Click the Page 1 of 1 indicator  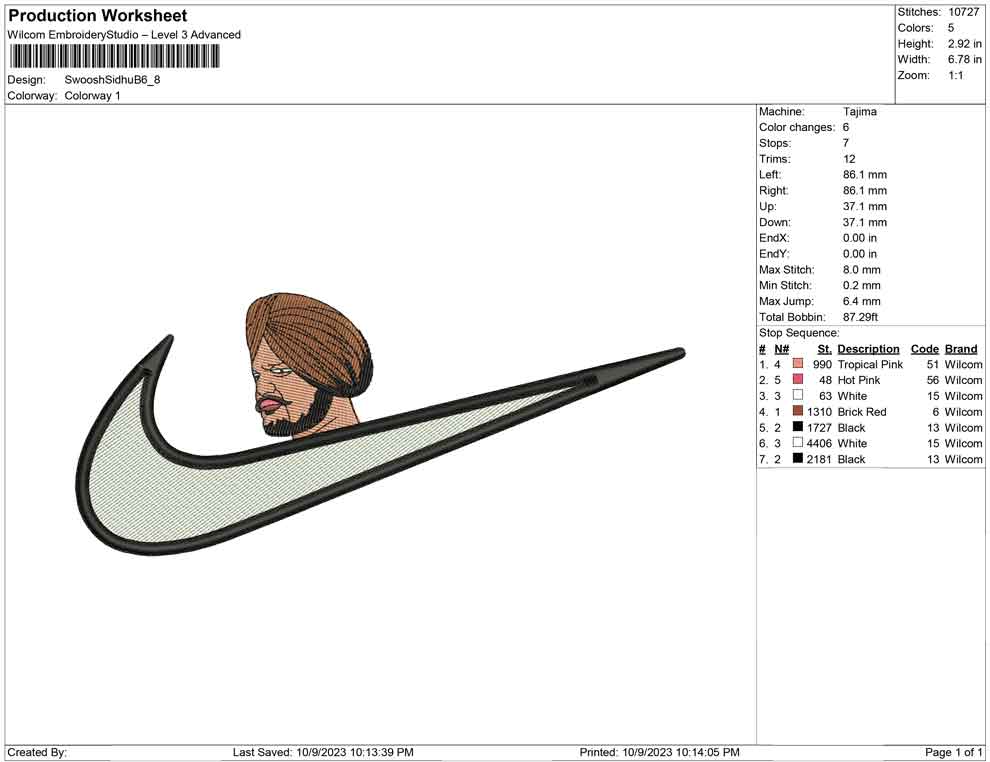[x=953, y=752]
